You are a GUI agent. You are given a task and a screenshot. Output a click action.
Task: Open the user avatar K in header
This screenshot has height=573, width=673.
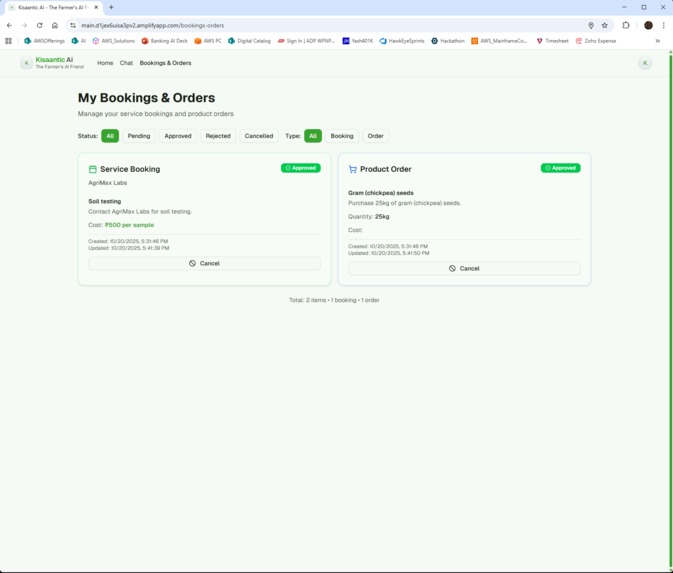(645, 63)
